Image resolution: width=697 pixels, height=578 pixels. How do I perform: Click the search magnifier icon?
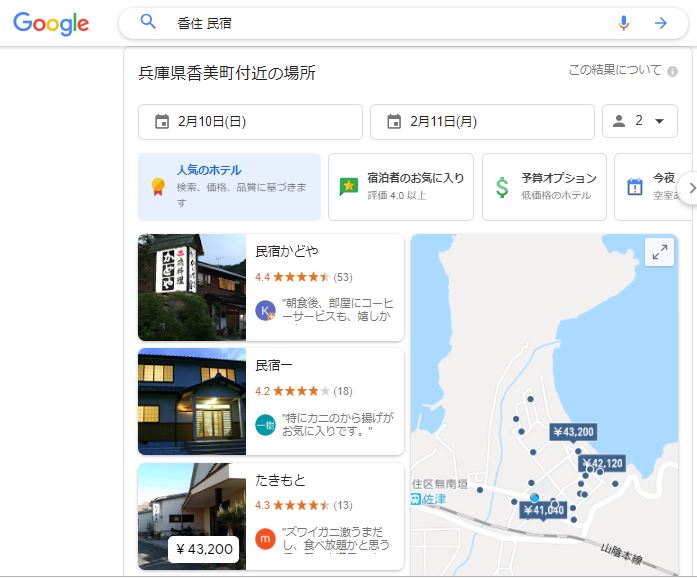tap(148, 21)
